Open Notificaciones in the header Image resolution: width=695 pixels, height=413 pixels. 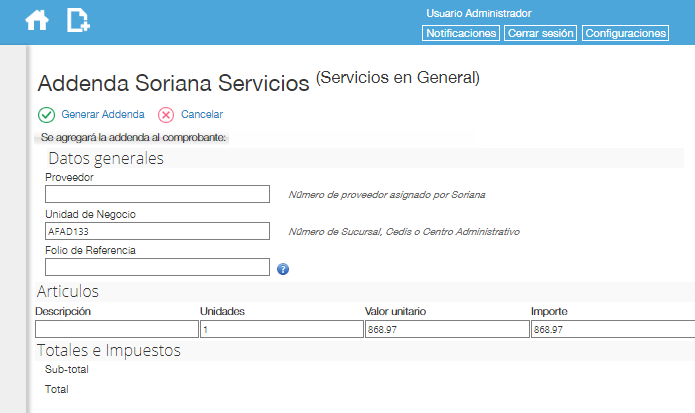(x=461, y=33)
